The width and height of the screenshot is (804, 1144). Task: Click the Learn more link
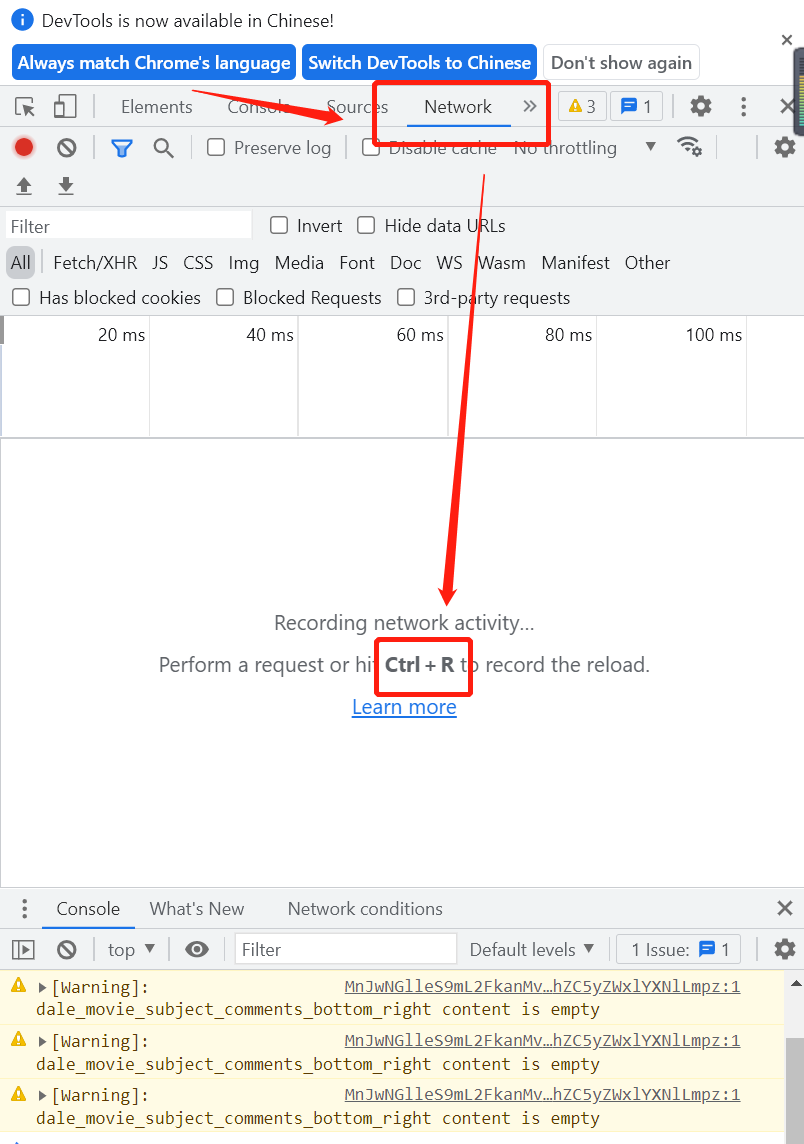[404, 707]
